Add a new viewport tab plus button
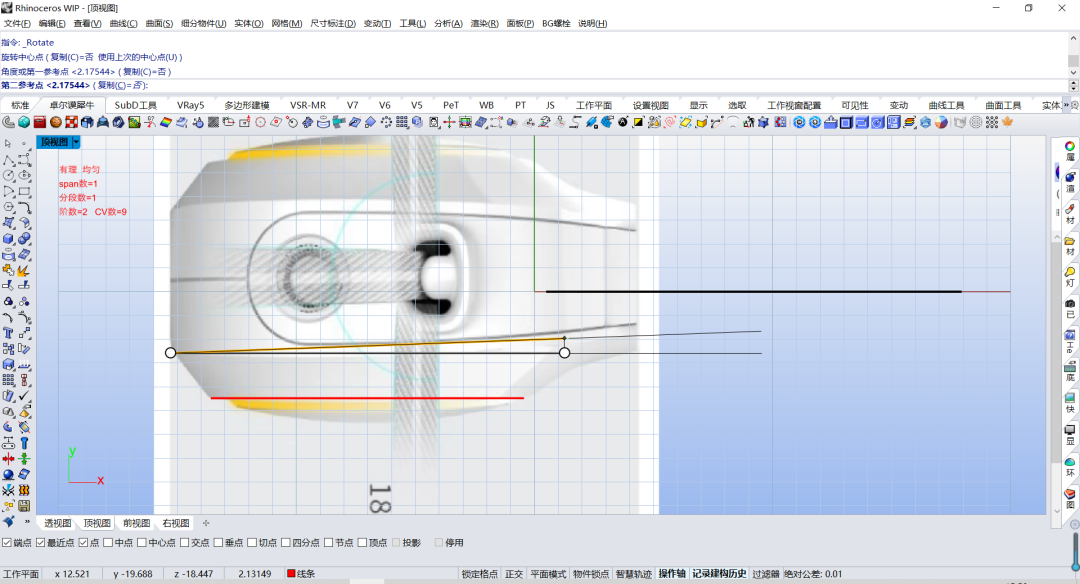This screenshot has width=1080, height=584. click(206, 523)
